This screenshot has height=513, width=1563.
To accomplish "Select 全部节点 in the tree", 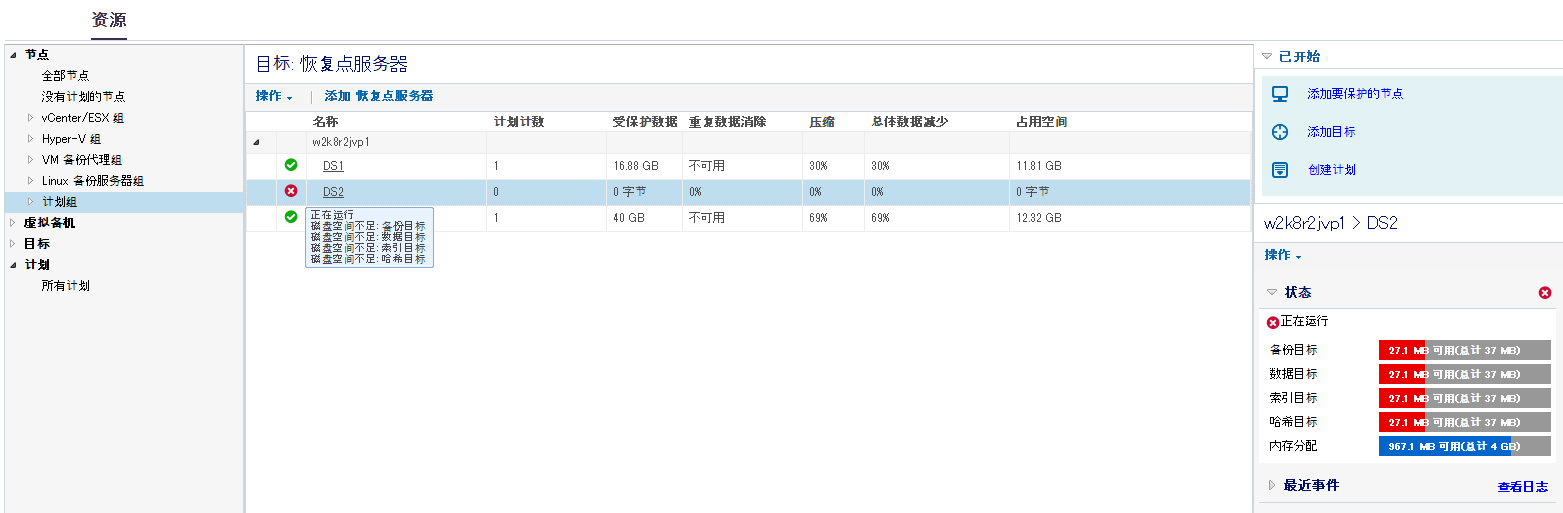I will tap(65, 76).
